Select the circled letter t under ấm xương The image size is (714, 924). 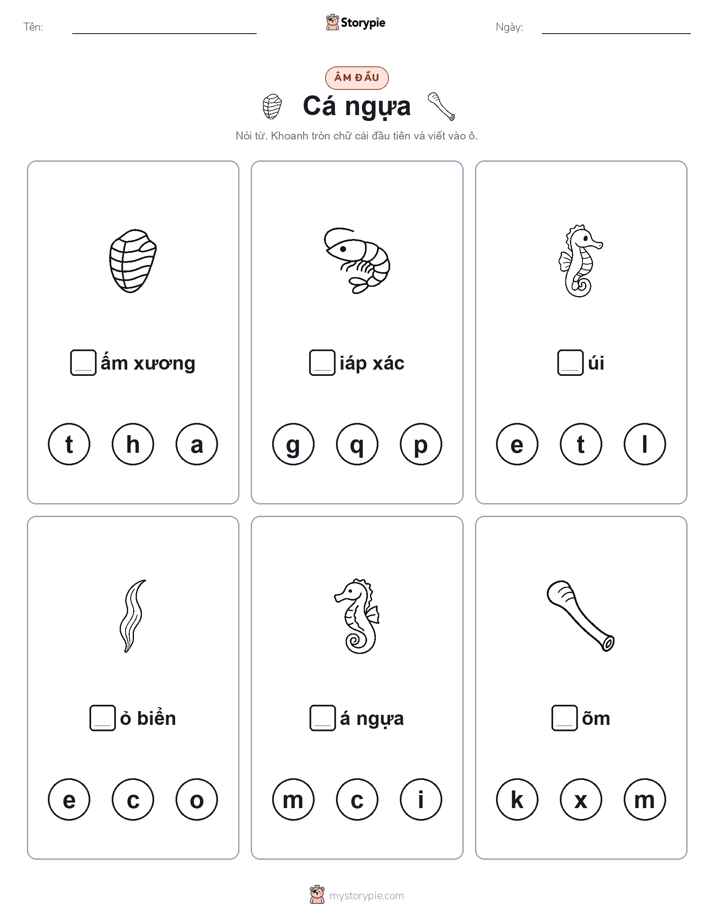tap(69, 444)
